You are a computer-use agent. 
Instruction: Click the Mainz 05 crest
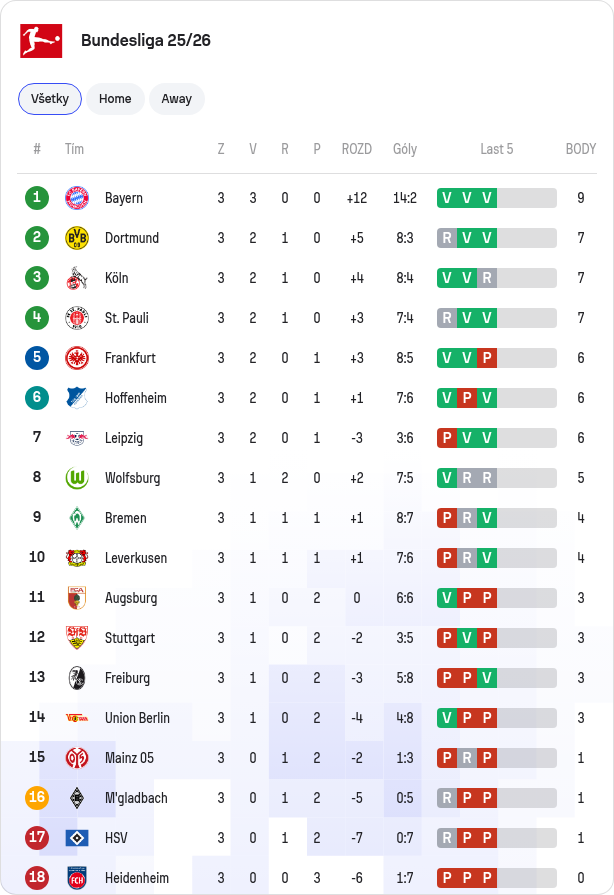(x=77, y=757)
